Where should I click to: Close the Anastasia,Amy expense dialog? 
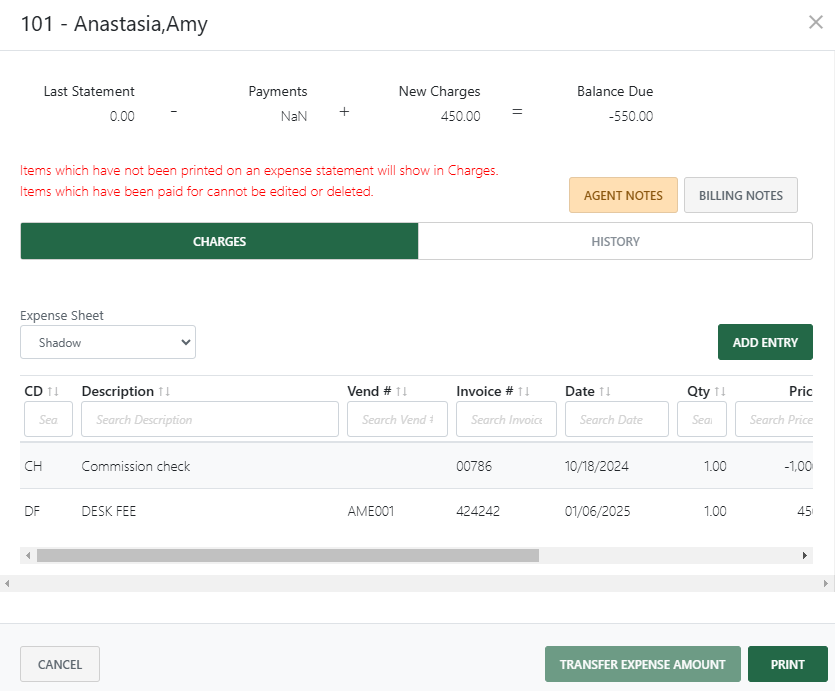815,22
